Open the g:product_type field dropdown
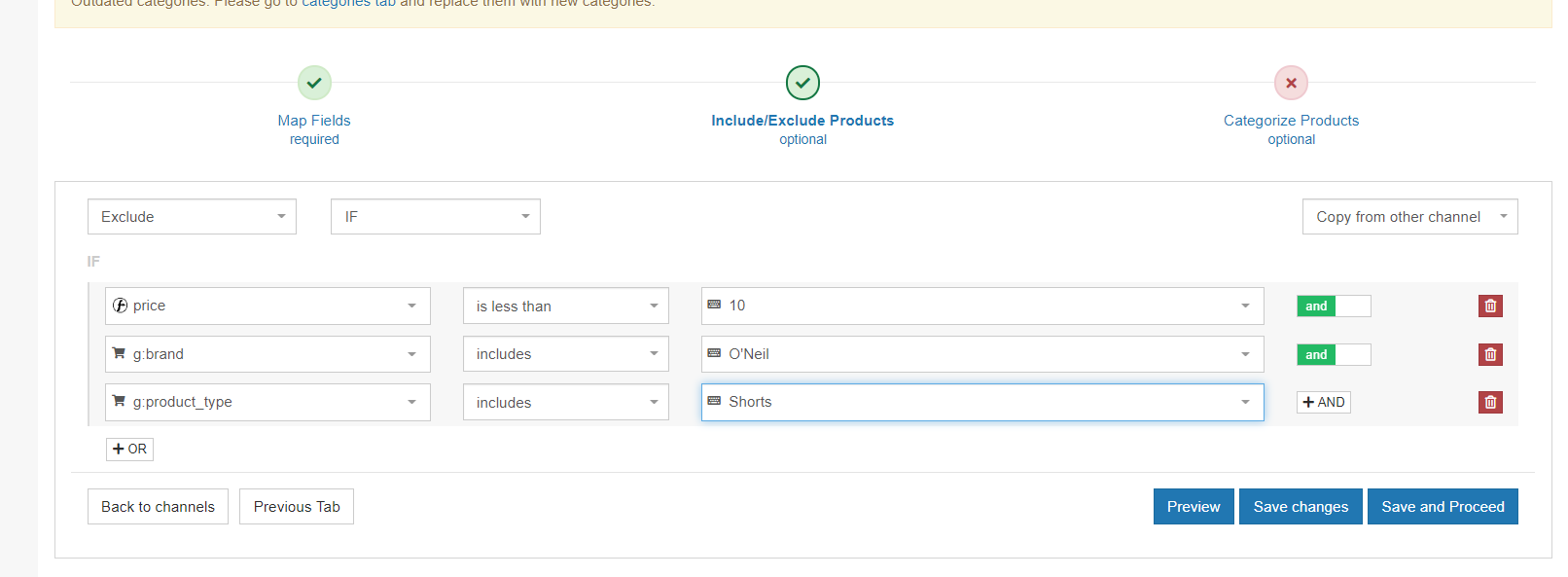 tap(267, 402)
